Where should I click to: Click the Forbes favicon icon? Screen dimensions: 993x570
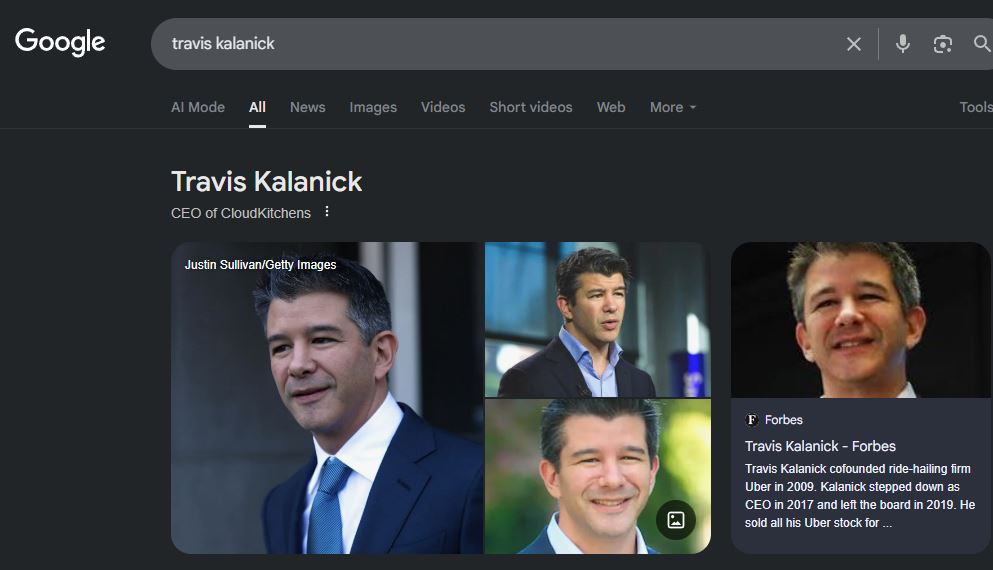point(752,419)
